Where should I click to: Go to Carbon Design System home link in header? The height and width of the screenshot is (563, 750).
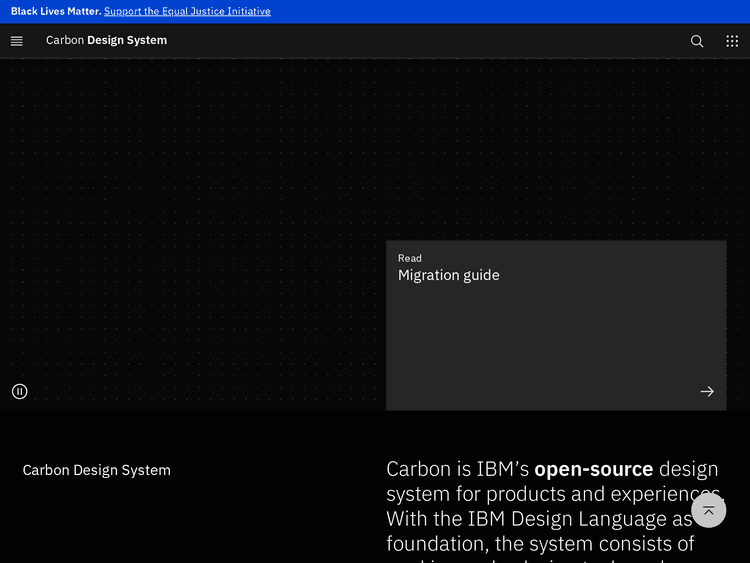coord(106,41)
